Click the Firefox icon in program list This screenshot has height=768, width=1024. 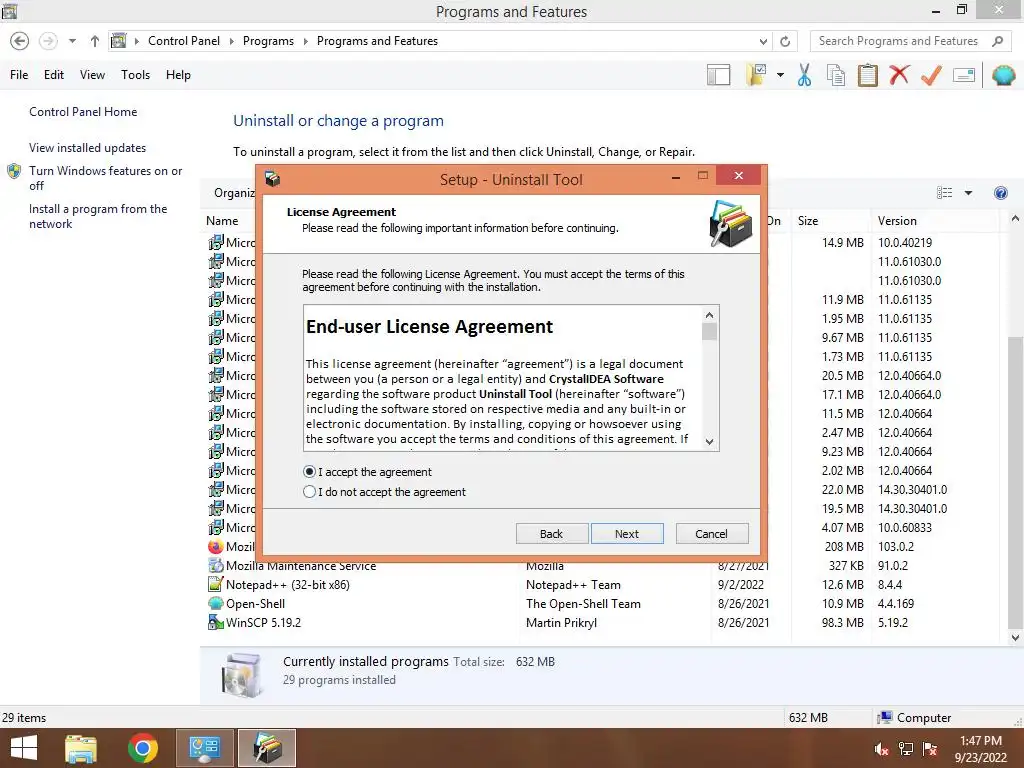[216, 547]
